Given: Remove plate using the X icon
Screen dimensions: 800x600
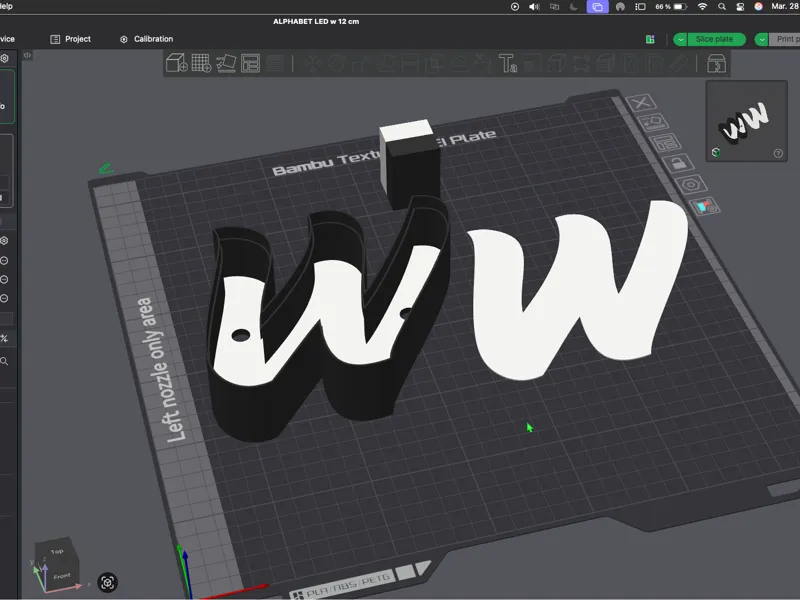Looking at the screenshot, I should pyautogui.click(x=641, y=103).
